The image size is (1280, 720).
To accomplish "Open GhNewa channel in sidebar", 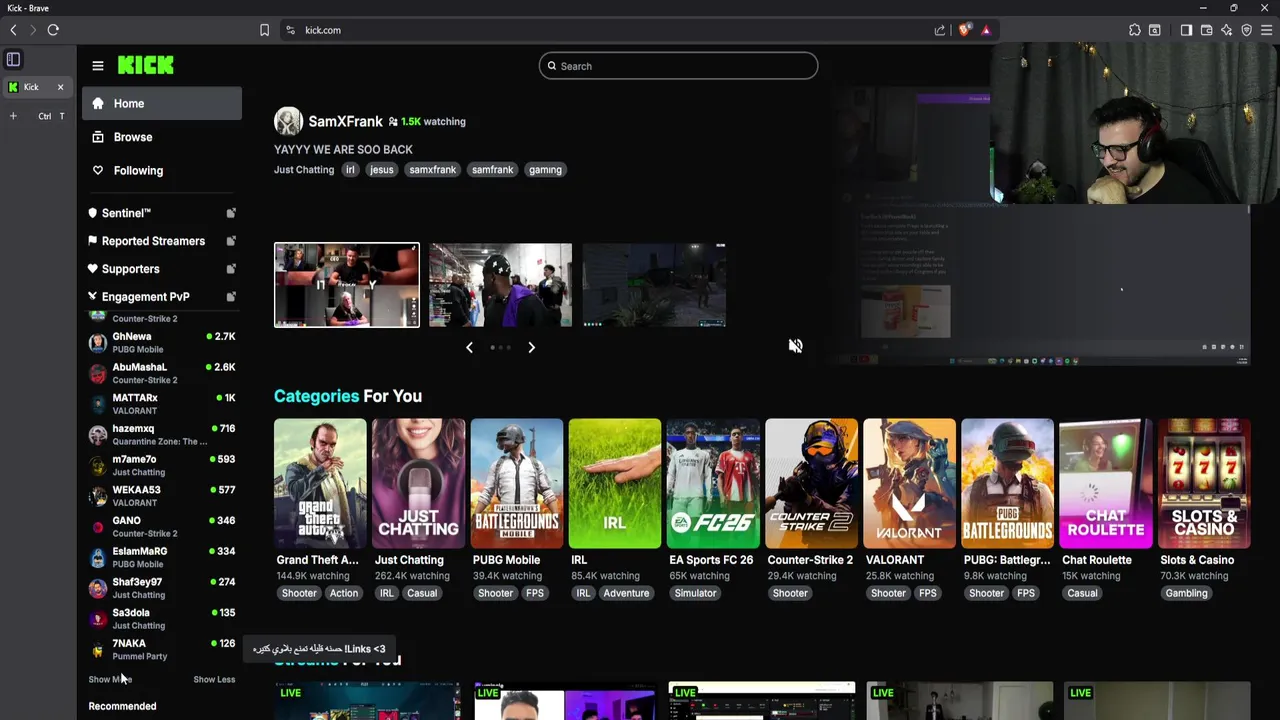I will tap(162, 343).
